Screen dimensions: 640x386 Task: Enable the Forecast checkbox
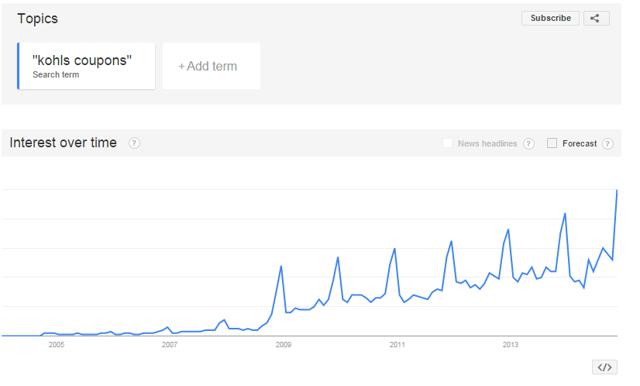coord(552,143)
